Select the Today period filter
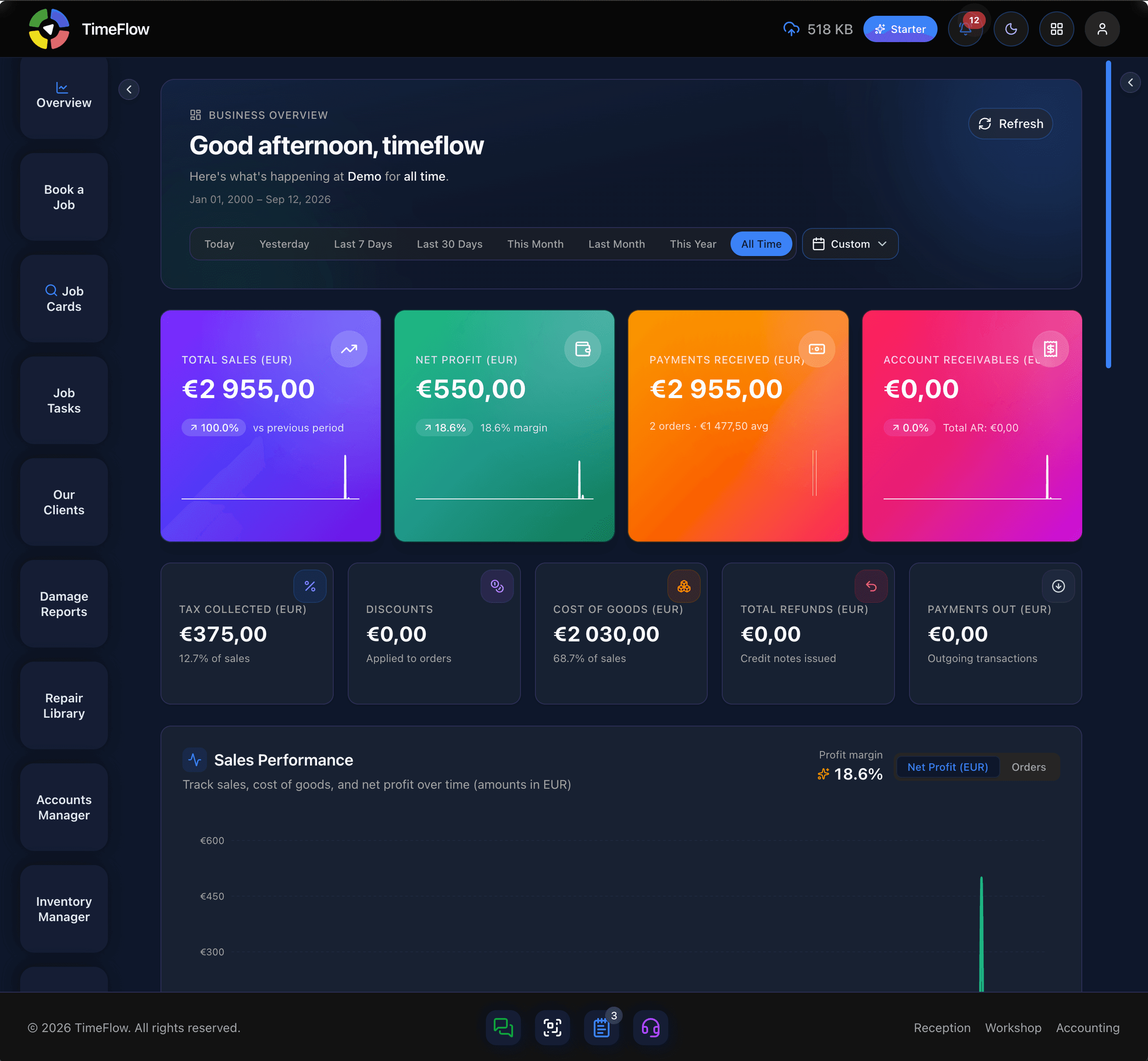The width and height of the screenshot is (1148, 1061). [219, 244]
